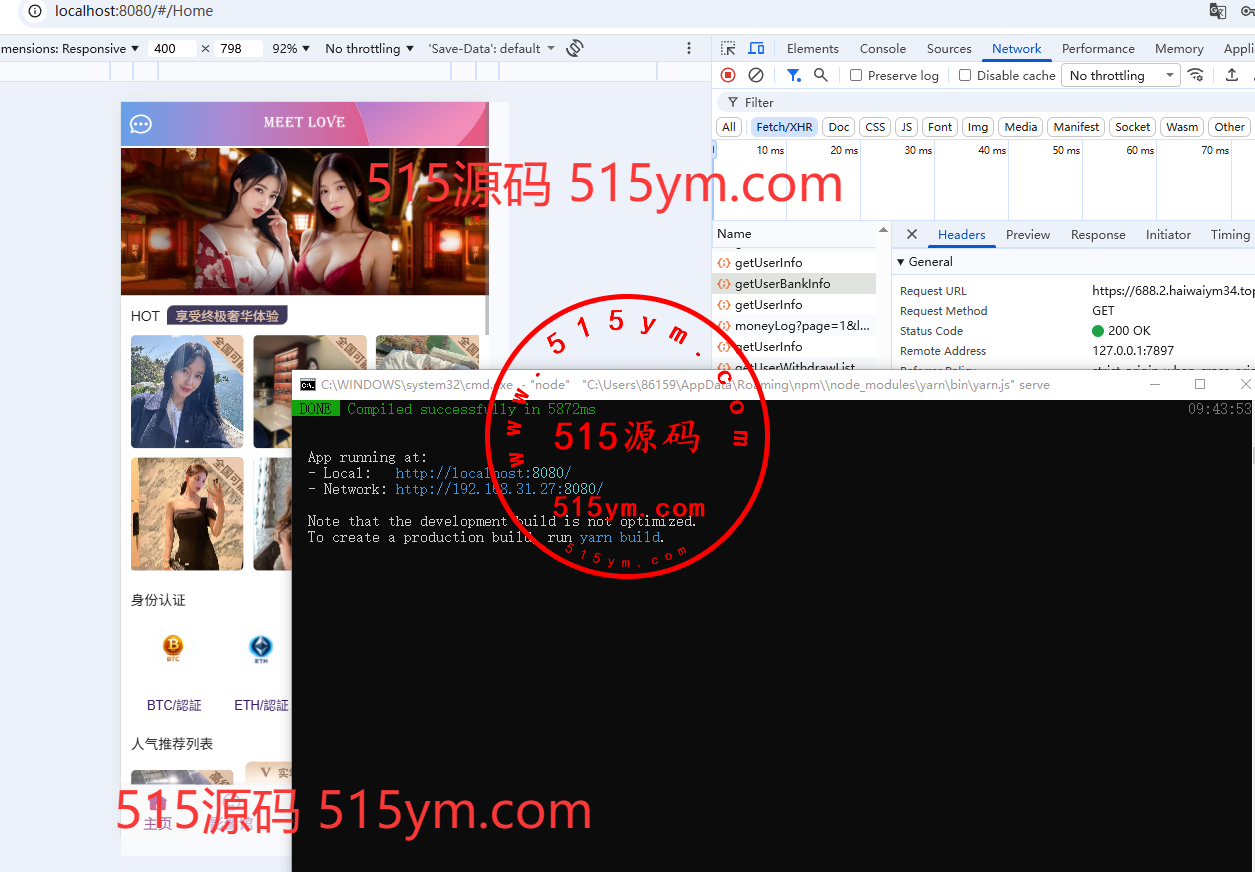
Task: Open network conditions Wi-Fi icon
Action: (1195, 75)
